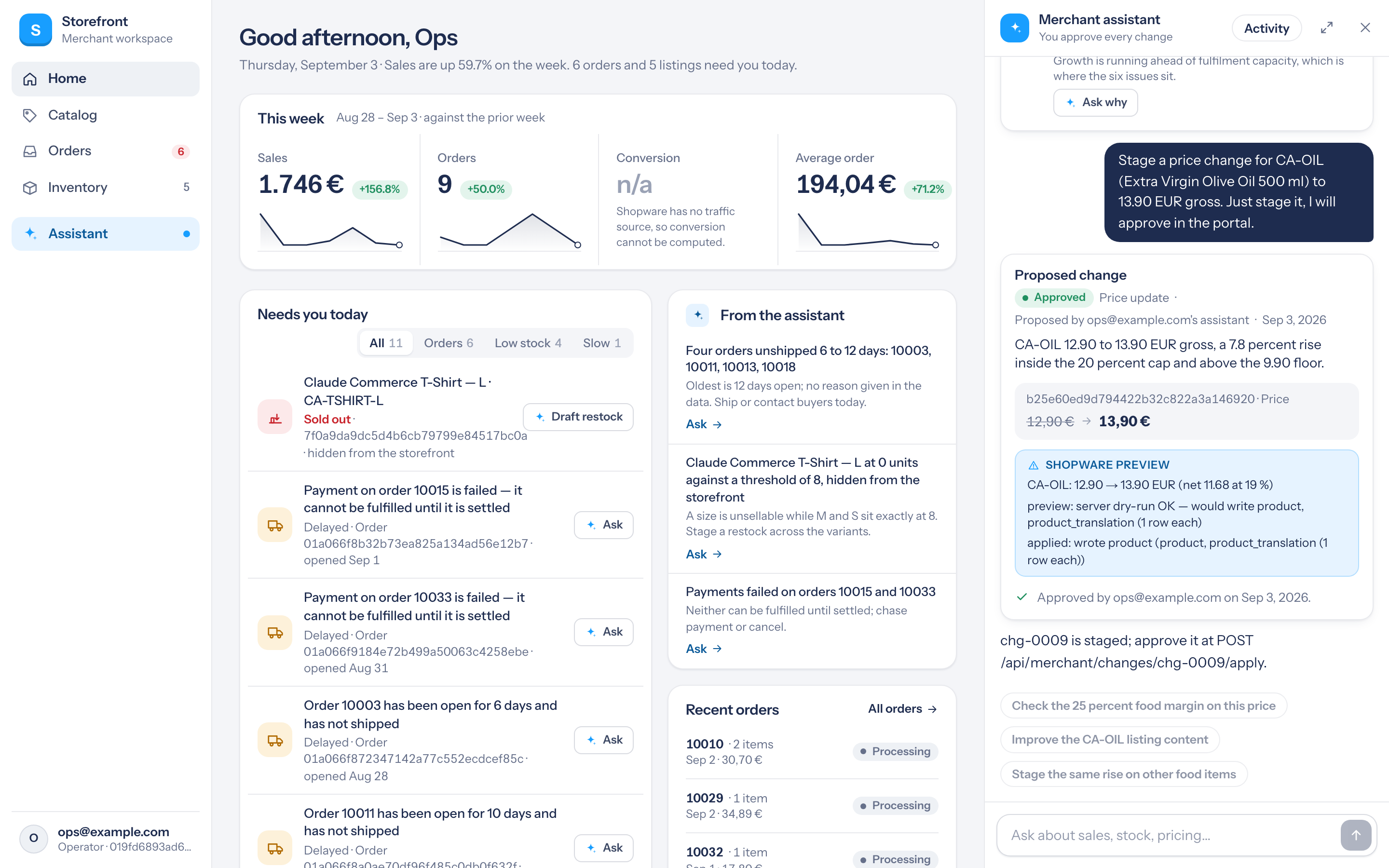The width and height of the screenshot is (1389, 868).
Task: Select the All 11 filter tab
Action: [386, 343]
